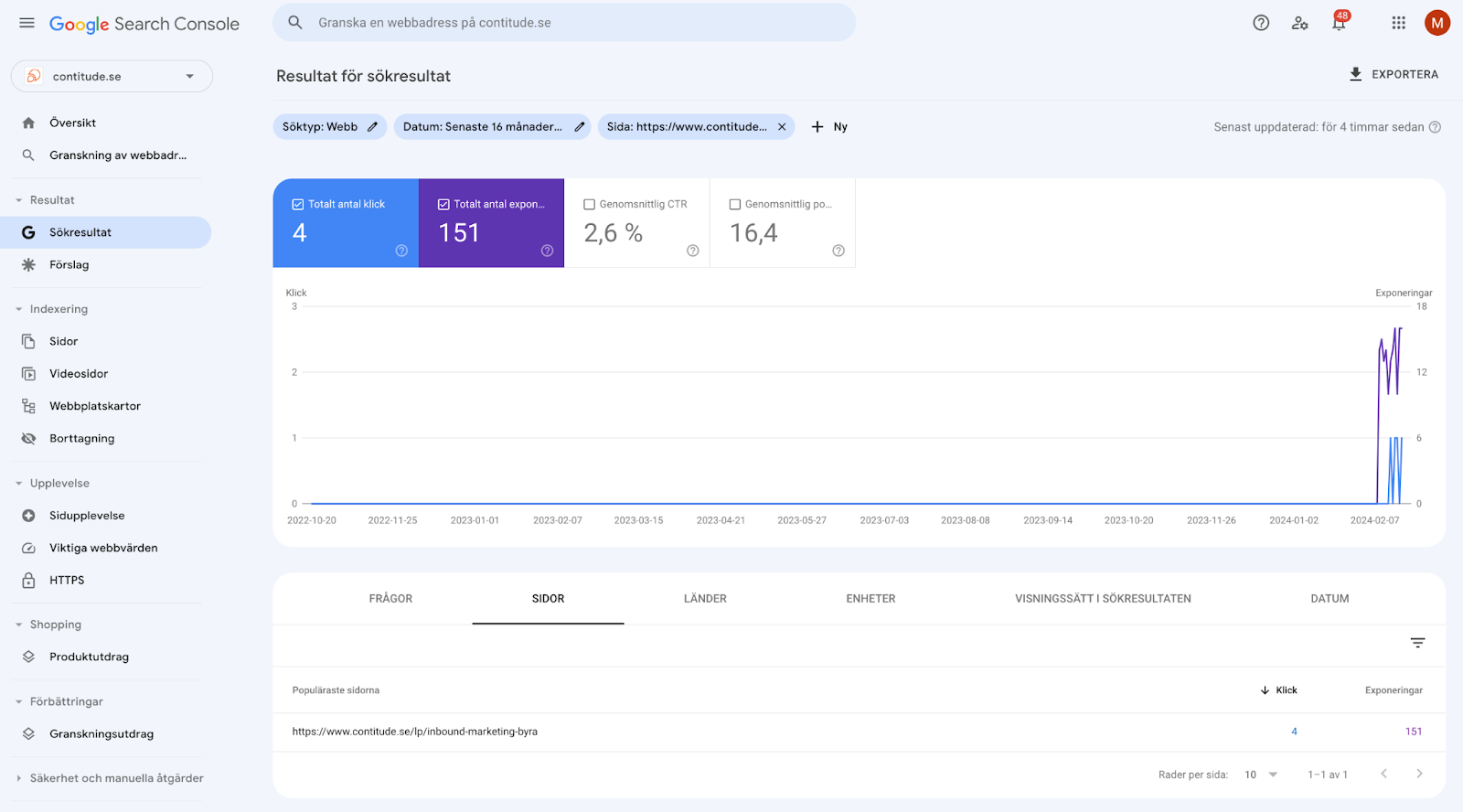Screen dimensions: 1463x812
Task: Click the help question mark icon
Action: [1261, 23]
